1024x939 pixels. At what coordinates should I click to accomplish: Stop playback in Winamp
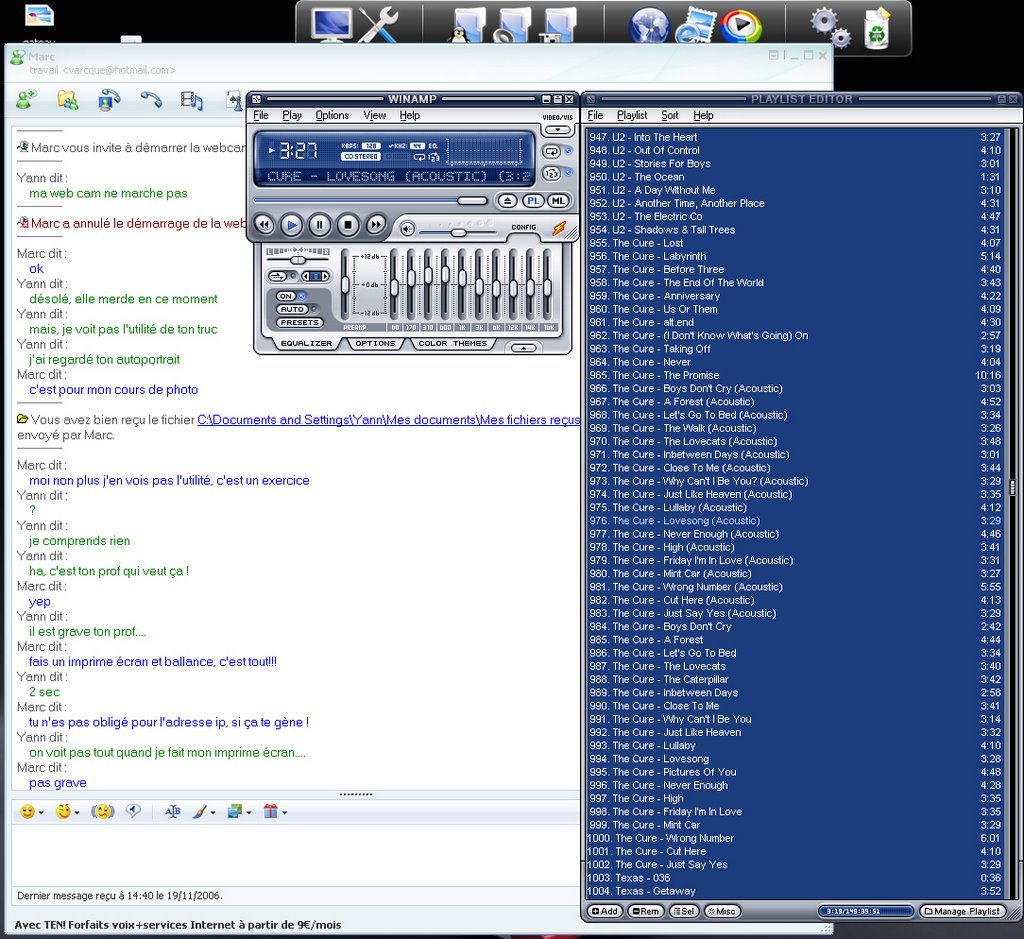pos(348,225)
